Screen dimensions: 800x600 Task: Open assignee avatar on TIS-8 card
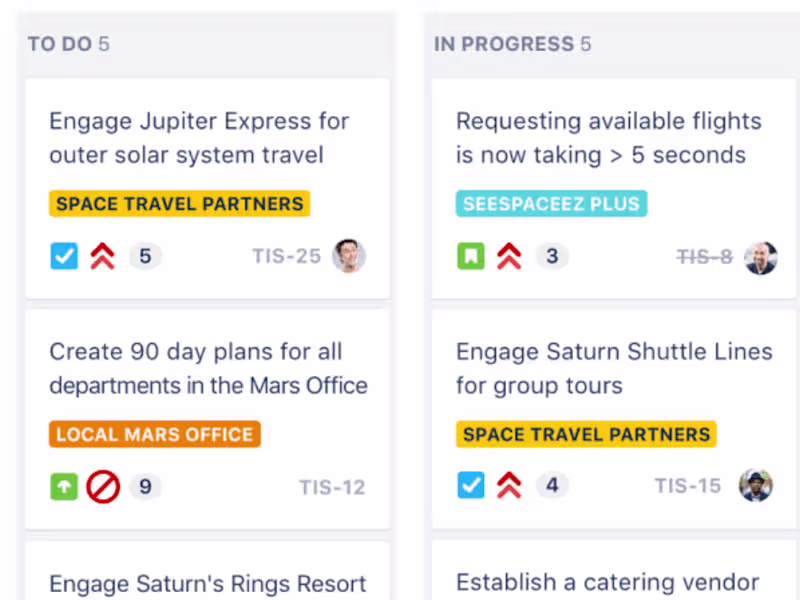(x=760, y=257)
